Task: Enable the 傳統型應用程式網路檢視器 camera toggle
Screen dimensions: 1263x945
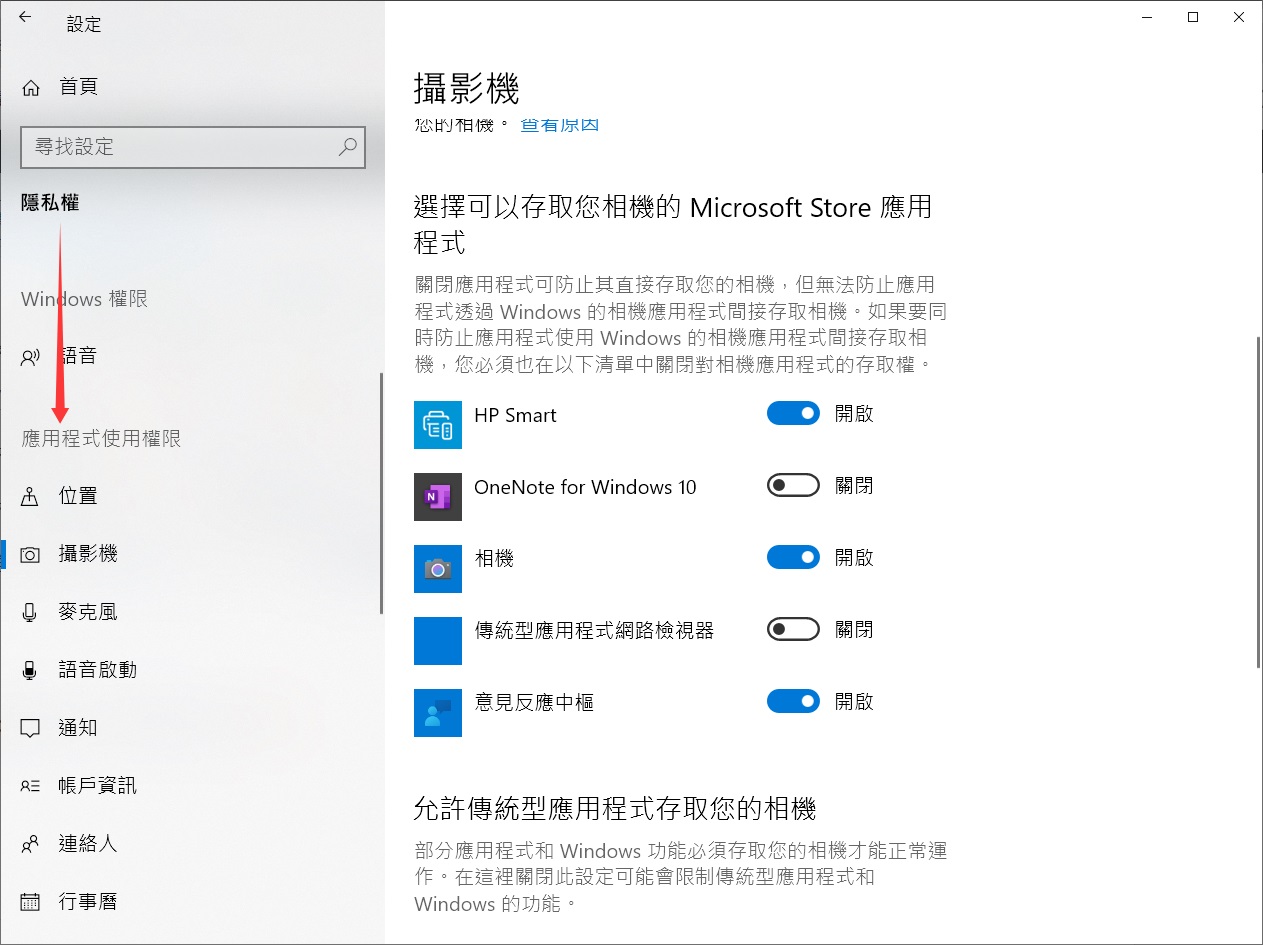Action: [x=793, y=629]
